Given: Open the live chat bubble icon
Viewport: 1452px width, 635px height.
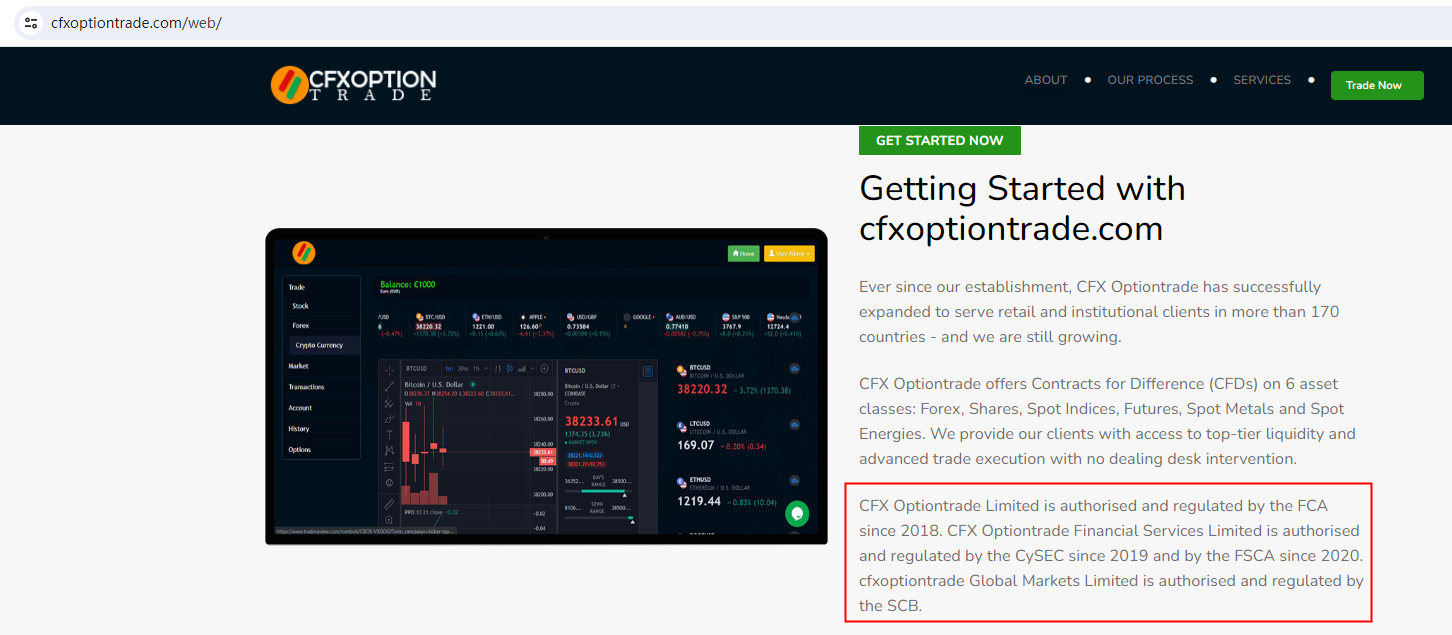Looking at the screenshot, I should click(797, 513).
